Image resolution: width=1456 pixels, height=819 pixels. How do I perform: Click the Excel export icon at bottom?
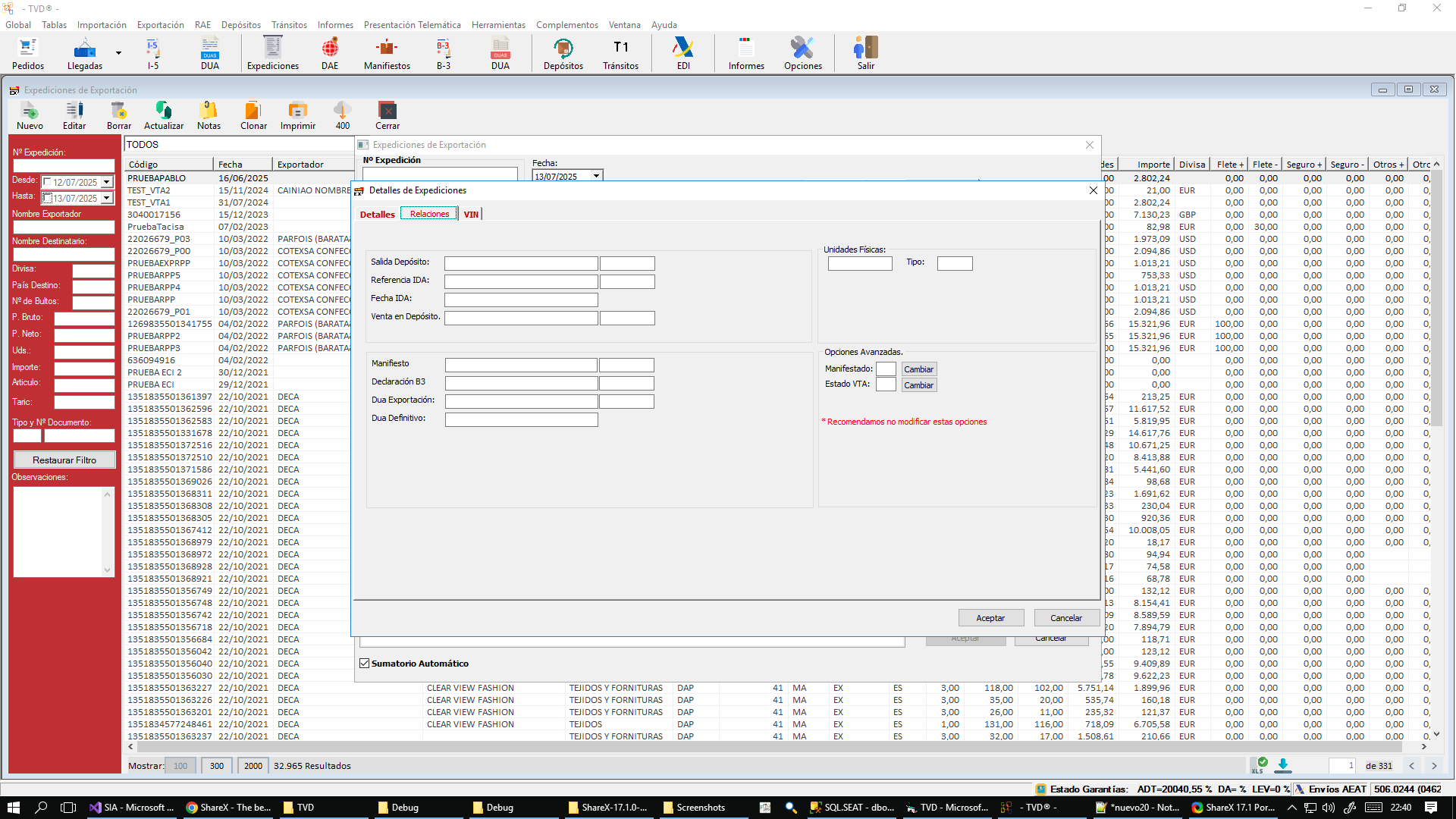[1260, 764]
